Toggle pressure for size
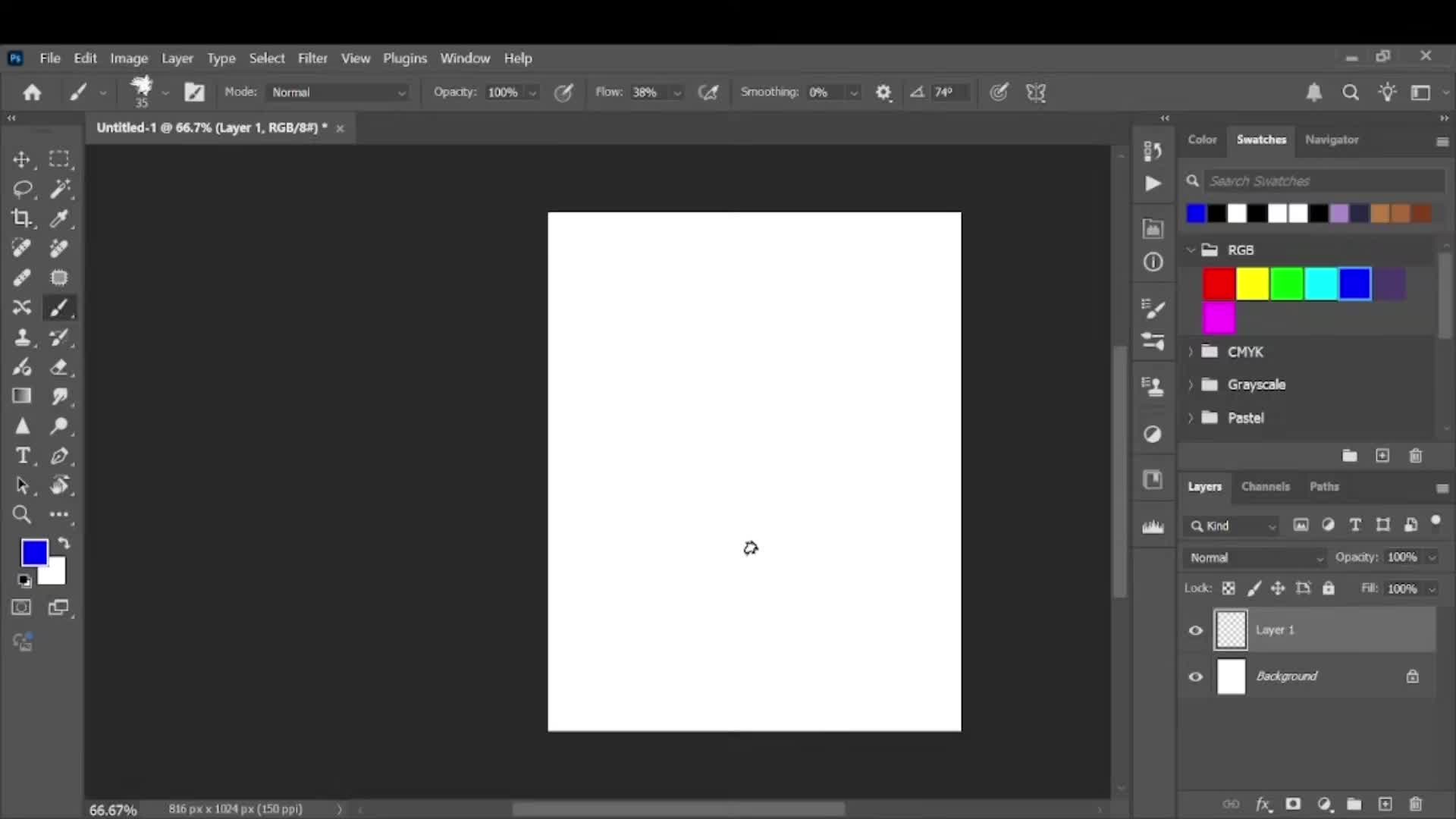1456x819 pixels. (999, 93)
